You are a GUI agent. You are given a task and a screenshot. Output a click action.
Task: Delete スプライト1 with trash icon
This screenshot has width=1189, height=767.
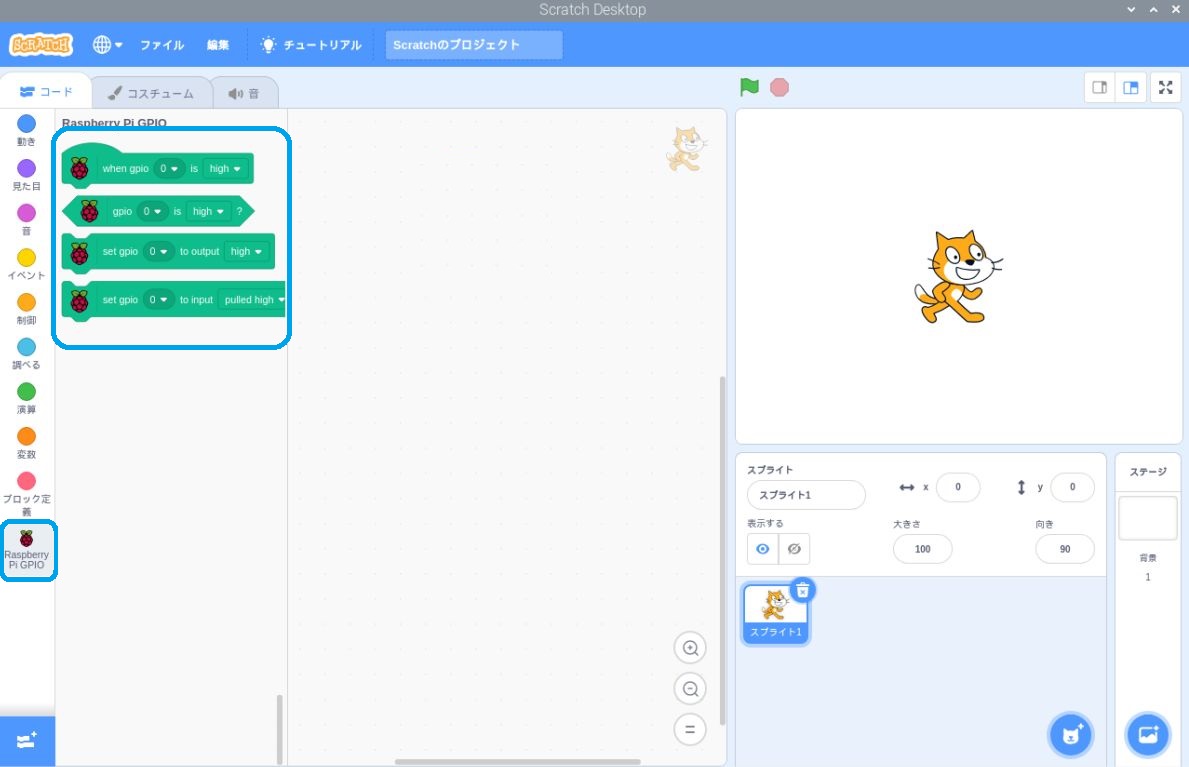point(802,590)
